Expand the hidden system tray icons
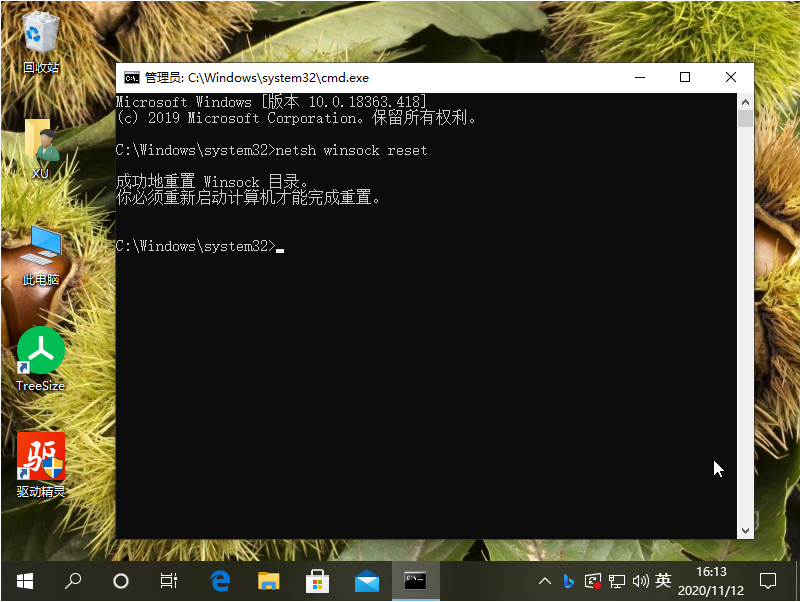 coord(545,580)
